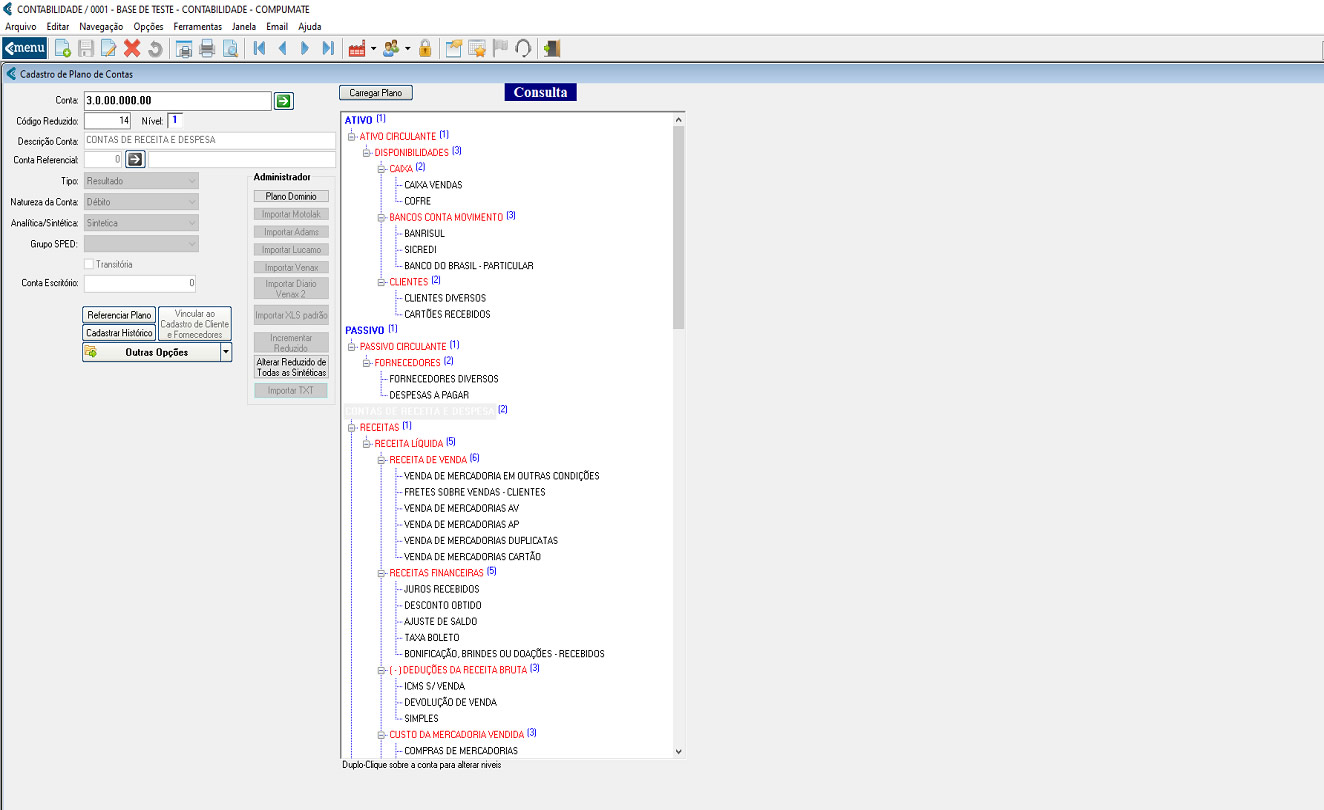Click the Conta Escritório input field
The height and width of the screenshot is (810, 1324).
tap(140, 283)
